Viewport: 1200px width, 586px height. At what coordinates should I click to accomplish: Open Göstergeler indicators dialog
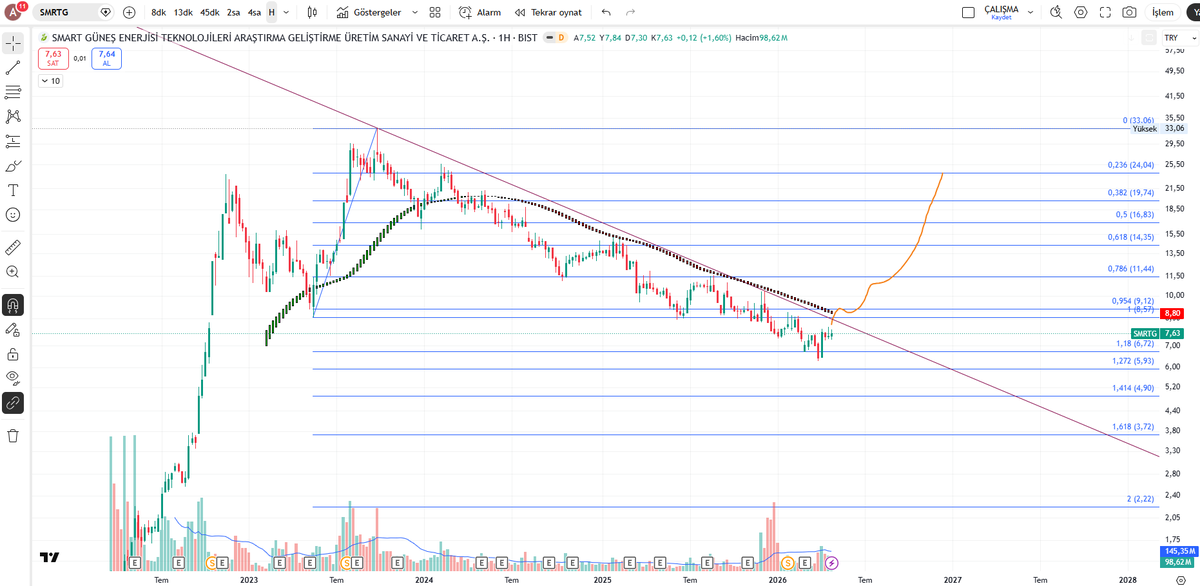368,12
